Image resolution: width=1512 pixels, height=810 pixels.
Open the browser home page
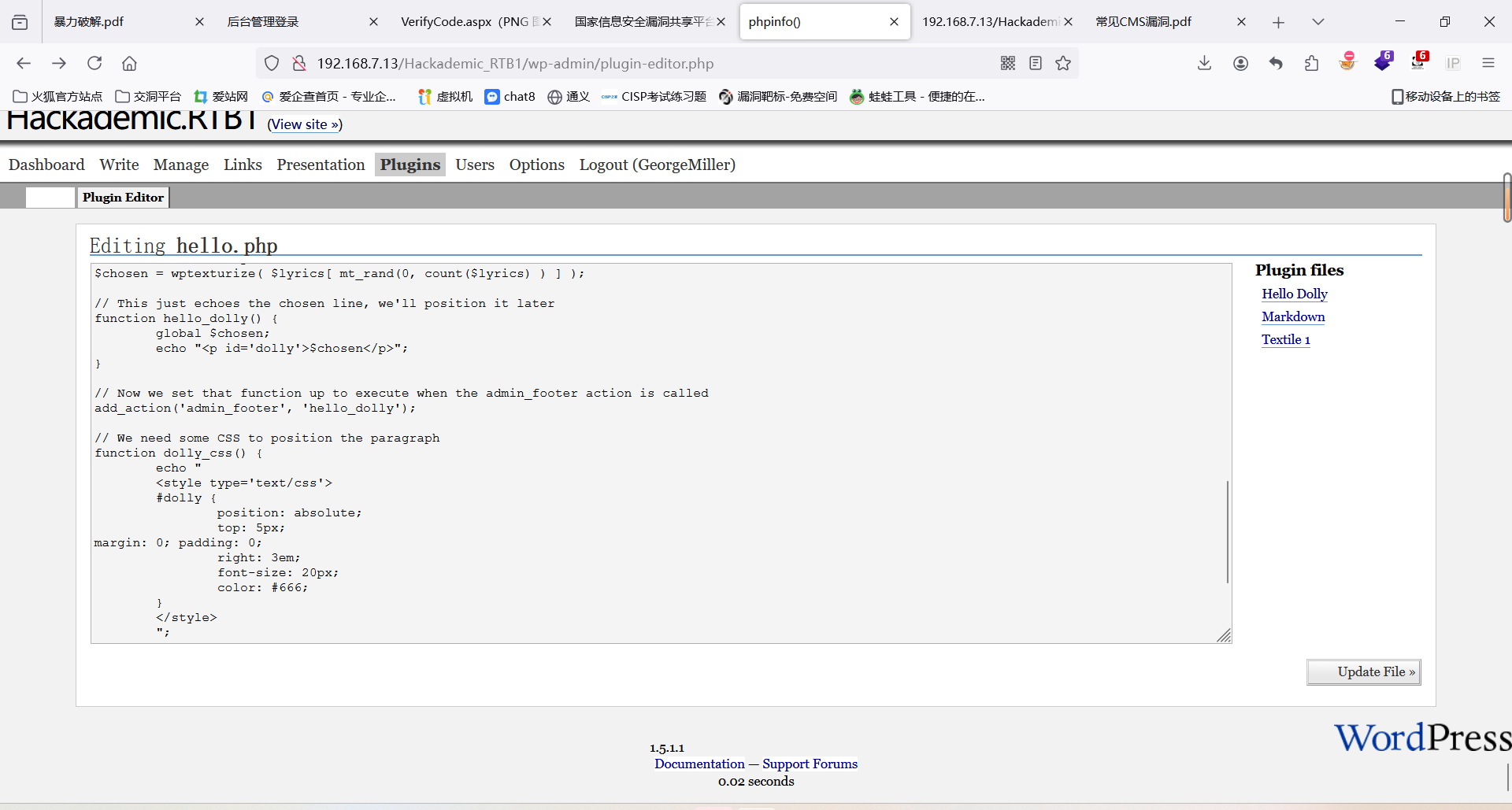click(129, 63)
